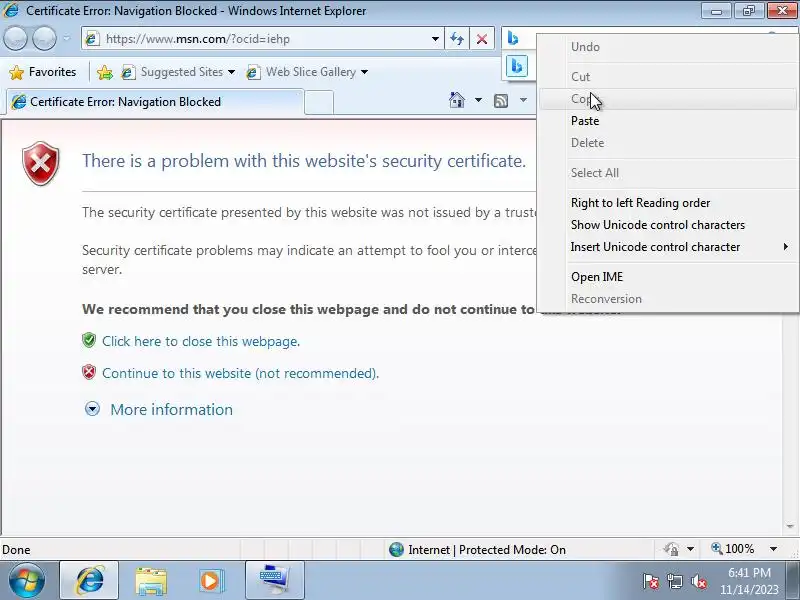This screenshot has height=600, width=800.
Task: Click the More information link text
Action: pos(171,410)
